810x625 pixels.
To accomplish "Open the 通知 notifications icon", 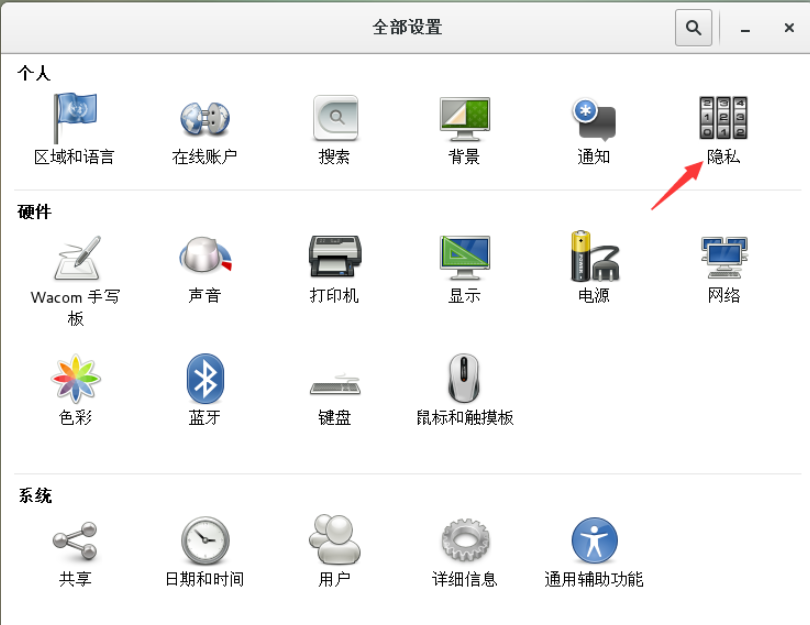I will point(594,119).
